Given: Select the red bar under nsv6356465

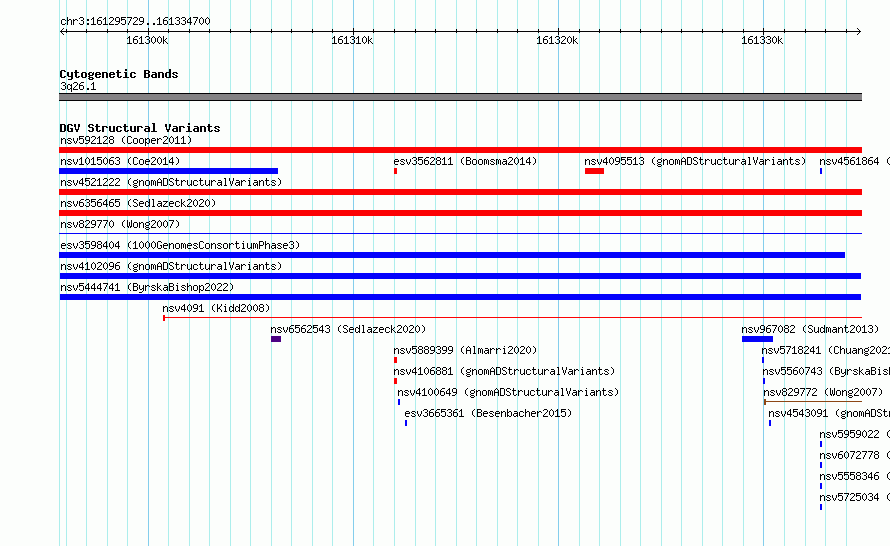Looking at the screenshot, I should click(460, 213).
